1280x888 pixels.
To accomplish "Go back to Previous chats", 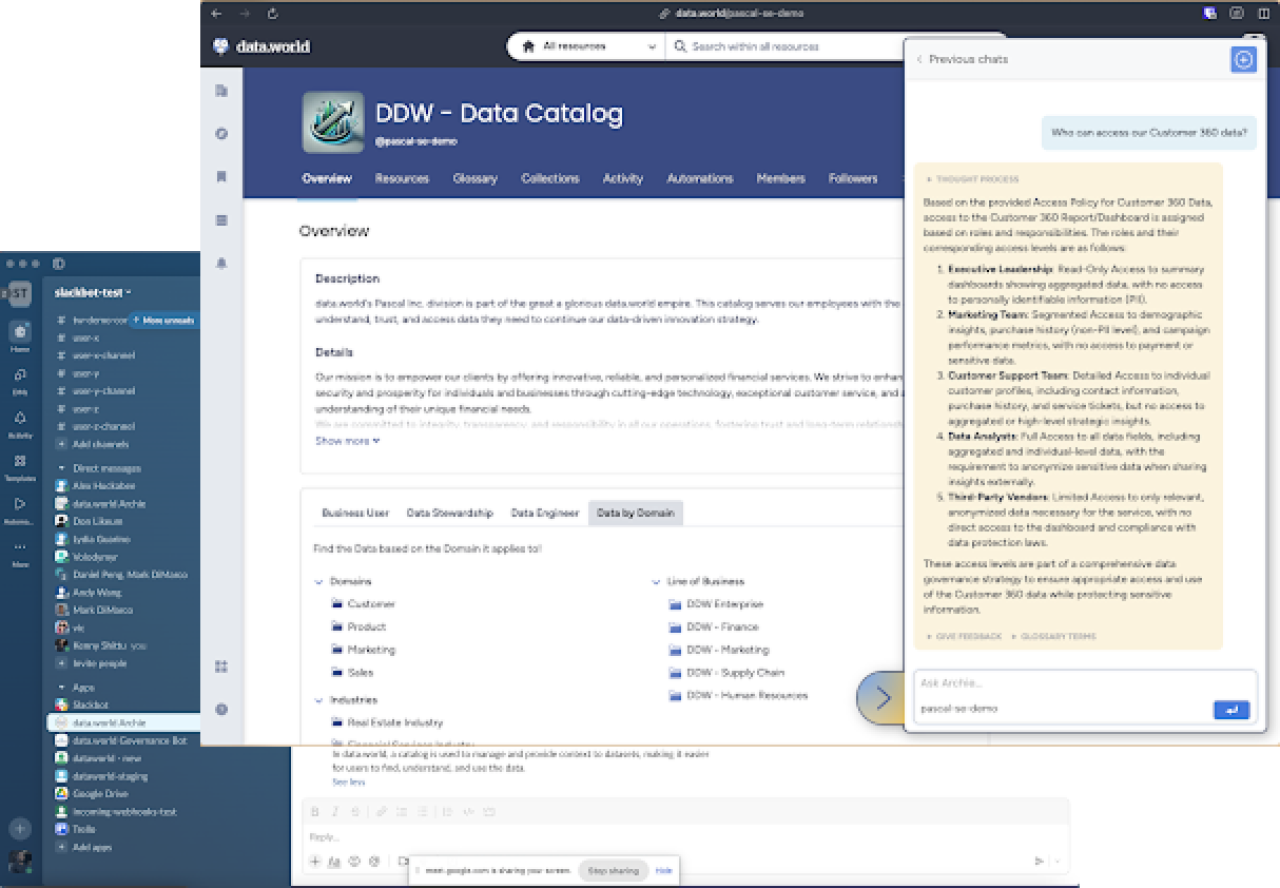I will [962, 59].
